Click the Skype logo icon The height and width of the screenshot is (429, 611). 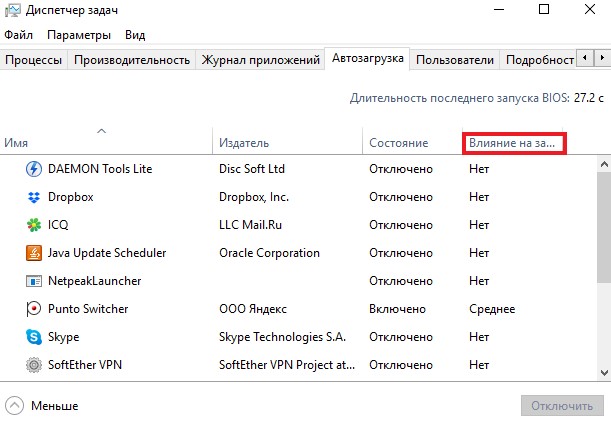pyautogui.click(x=34, y=337)
